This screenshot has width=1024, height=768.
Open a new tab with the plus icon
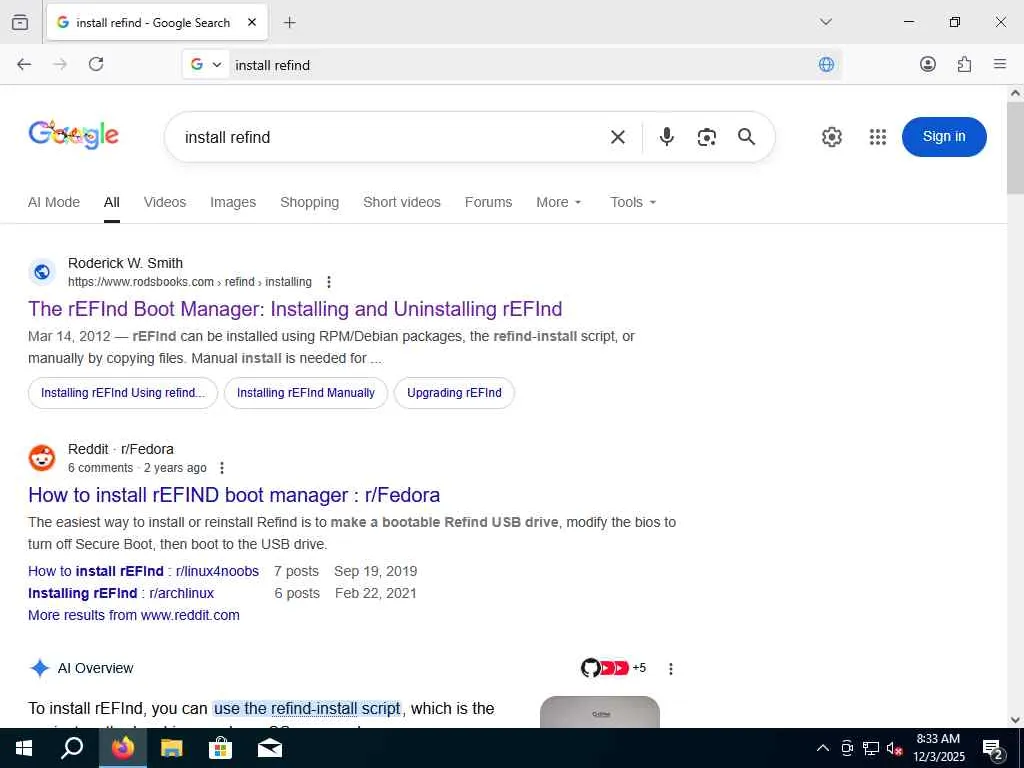point(289,23)
